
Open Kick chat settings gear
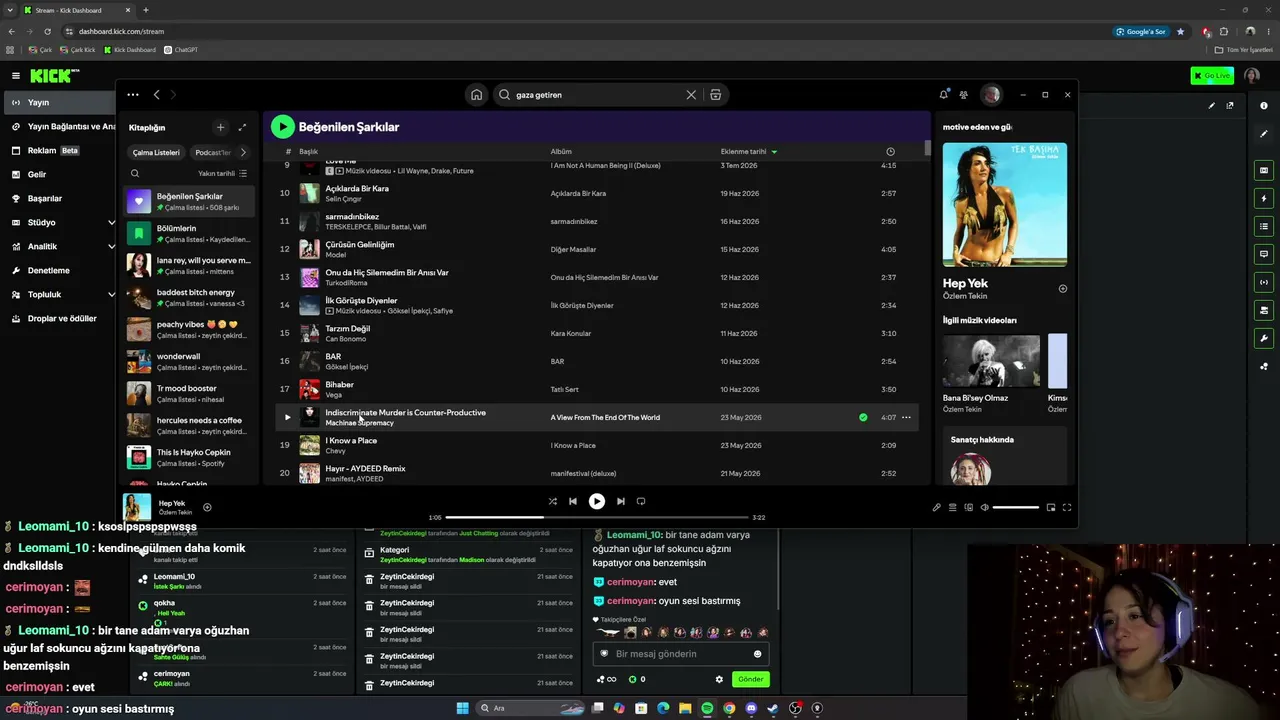pos(719,679)
